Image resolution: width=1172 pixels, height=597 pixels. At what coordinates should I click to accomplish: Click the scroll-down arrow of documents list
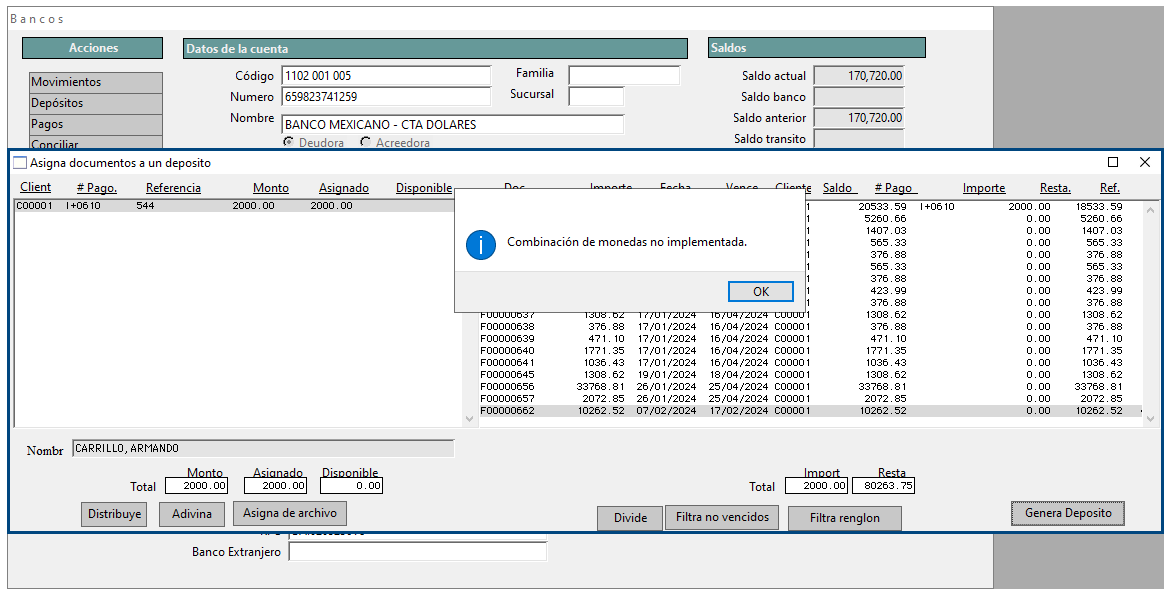point(1151,419)
